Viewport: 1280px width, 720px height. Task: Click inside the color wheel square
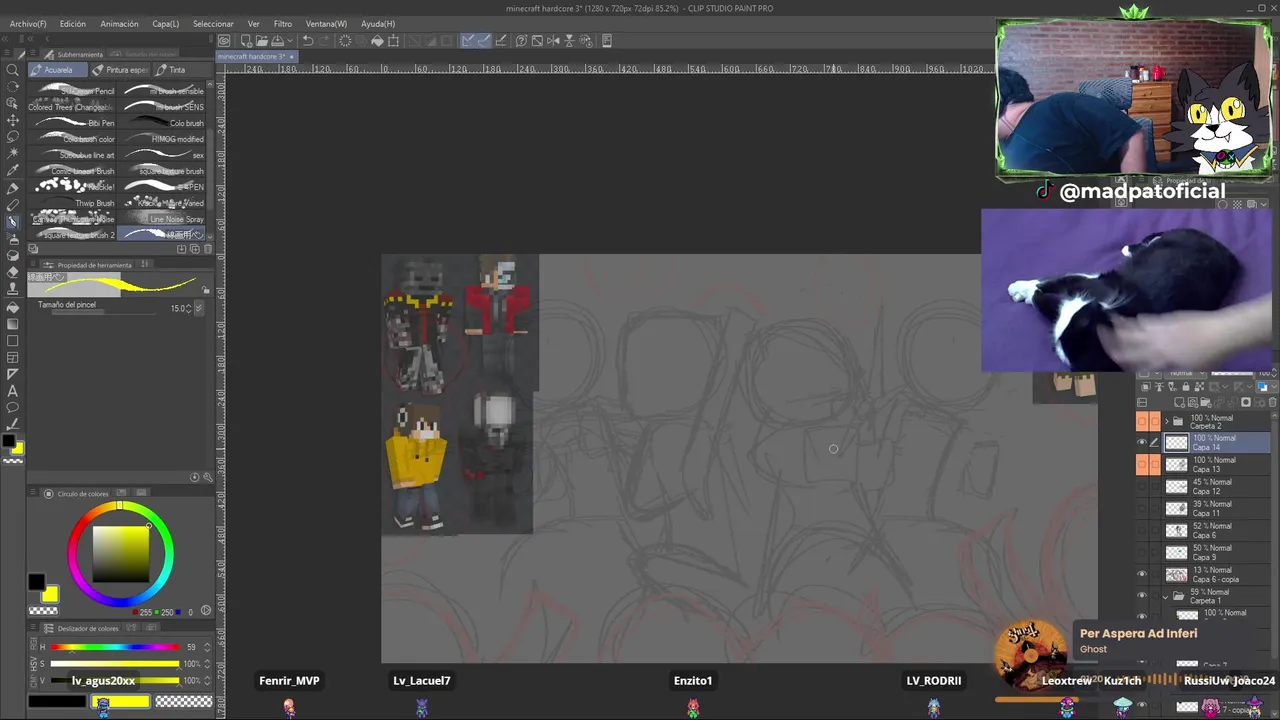click(x=121, y=553)
